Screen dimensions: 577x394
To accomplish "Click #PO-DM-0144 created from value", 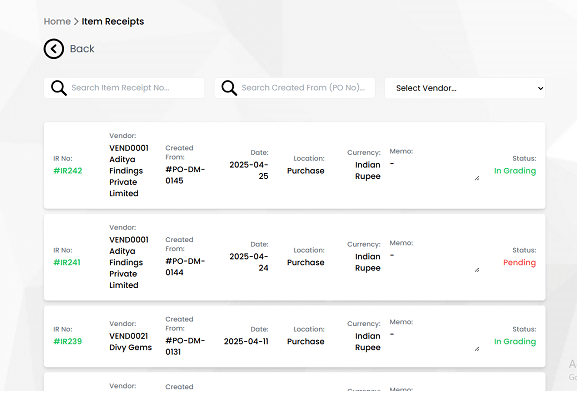I will click(x=185, y=267).
